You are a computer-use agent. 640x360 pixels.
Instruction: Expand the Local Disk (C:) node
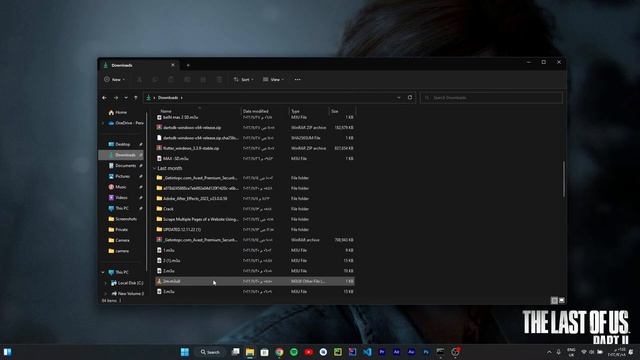pyautogui.click(x=106, y=283)
